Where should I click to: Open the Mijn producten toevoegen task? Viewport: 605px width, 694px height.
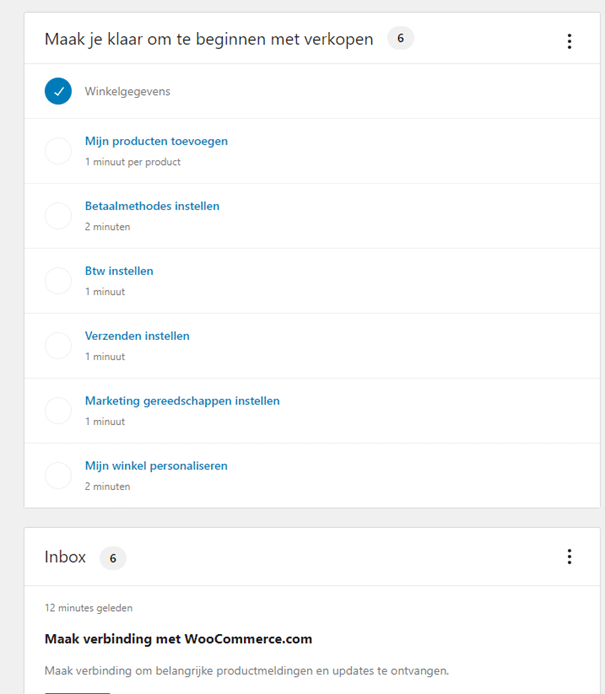(156, 141)
